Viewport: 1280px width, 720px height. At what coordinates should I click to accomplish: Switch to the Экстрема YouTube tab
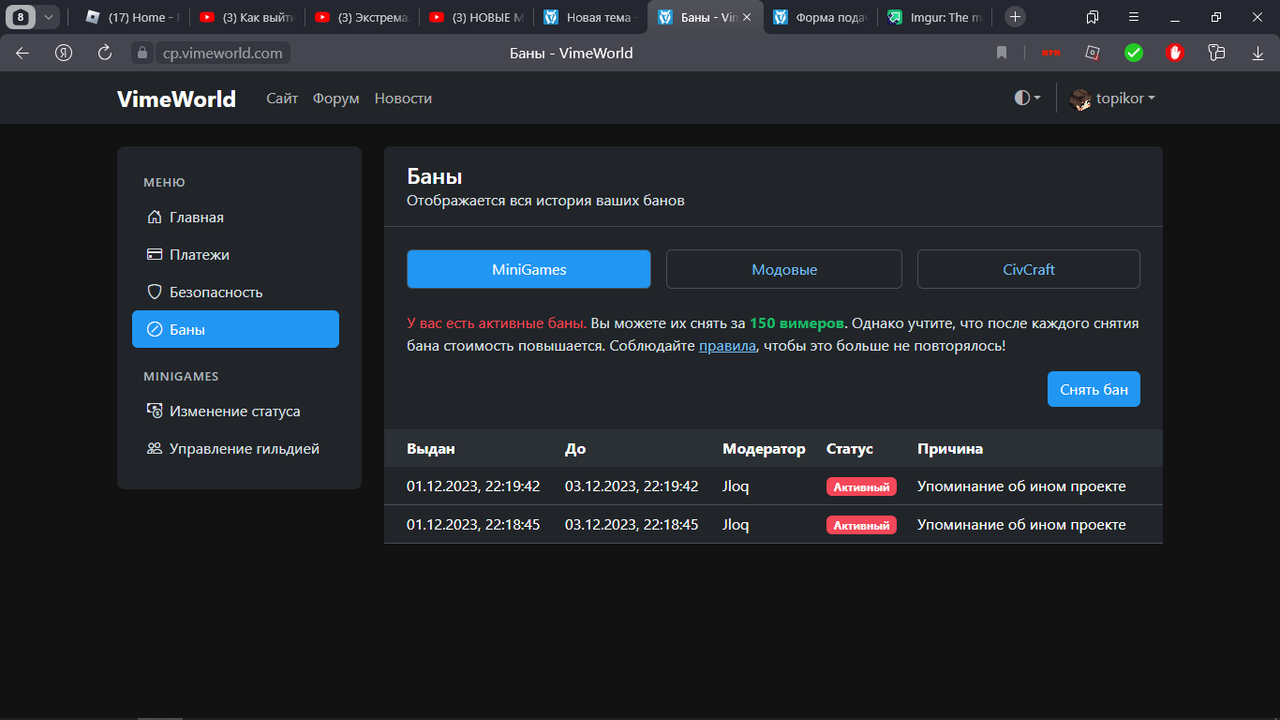click(362, 17)
